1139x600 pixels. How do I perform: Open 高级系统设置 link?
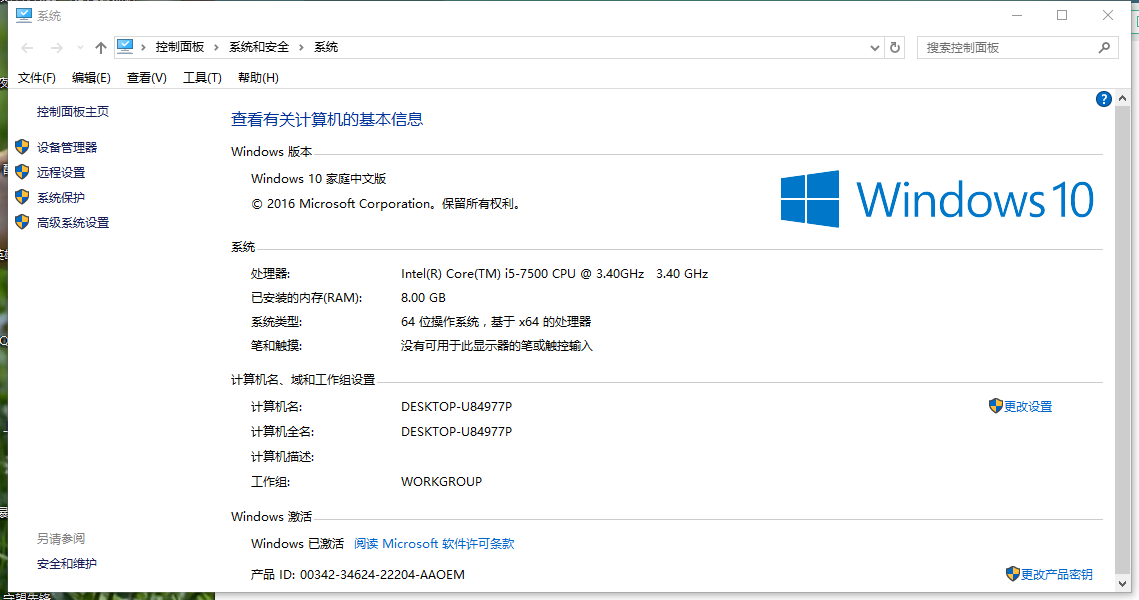pyautogui.click(x=73, y=222)
